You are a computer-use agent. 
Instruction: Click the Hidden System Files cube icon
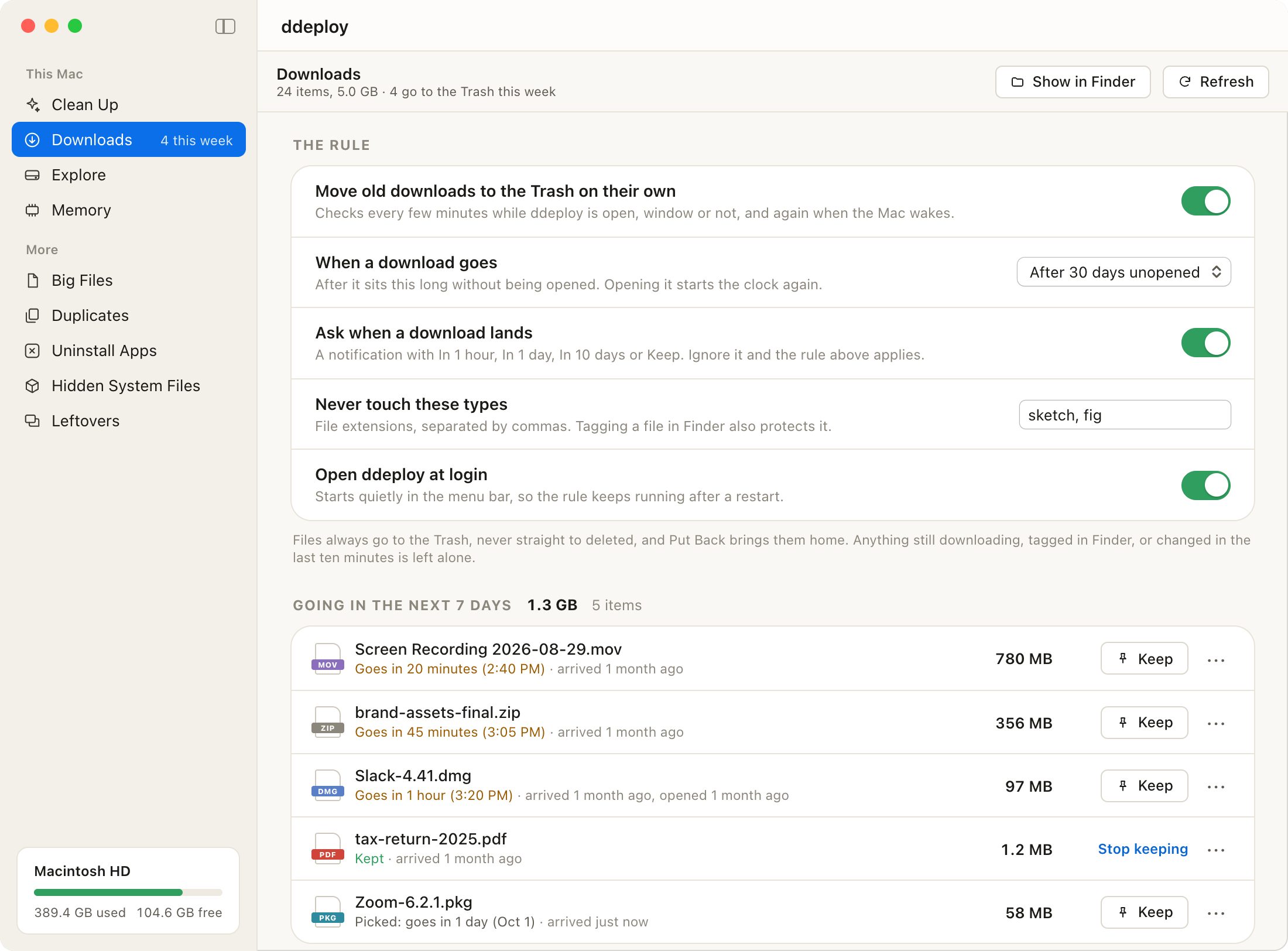pos(33,386)
